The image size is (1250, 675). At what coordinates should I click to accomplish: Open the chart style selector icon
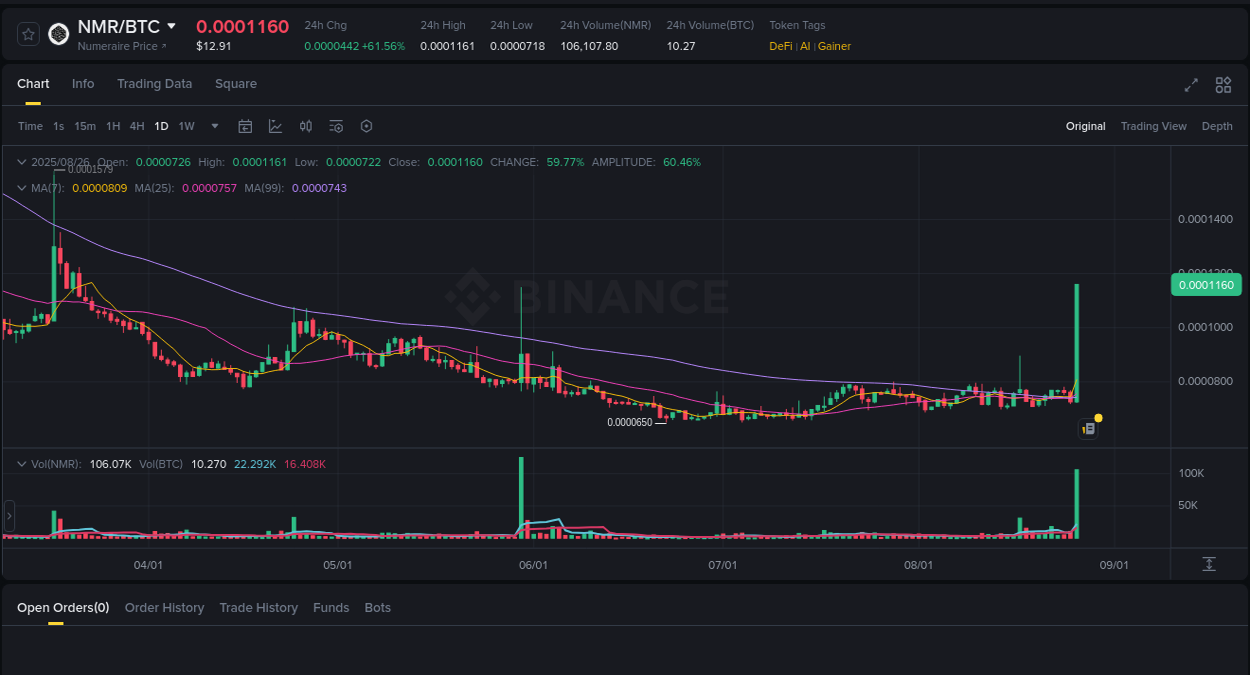tap(275, 126)
